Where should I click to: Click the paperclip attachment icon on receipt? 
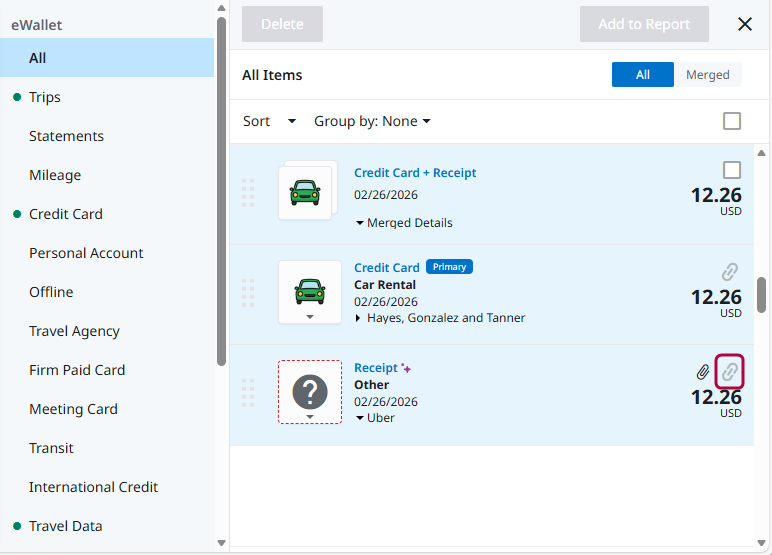[703, 372]
